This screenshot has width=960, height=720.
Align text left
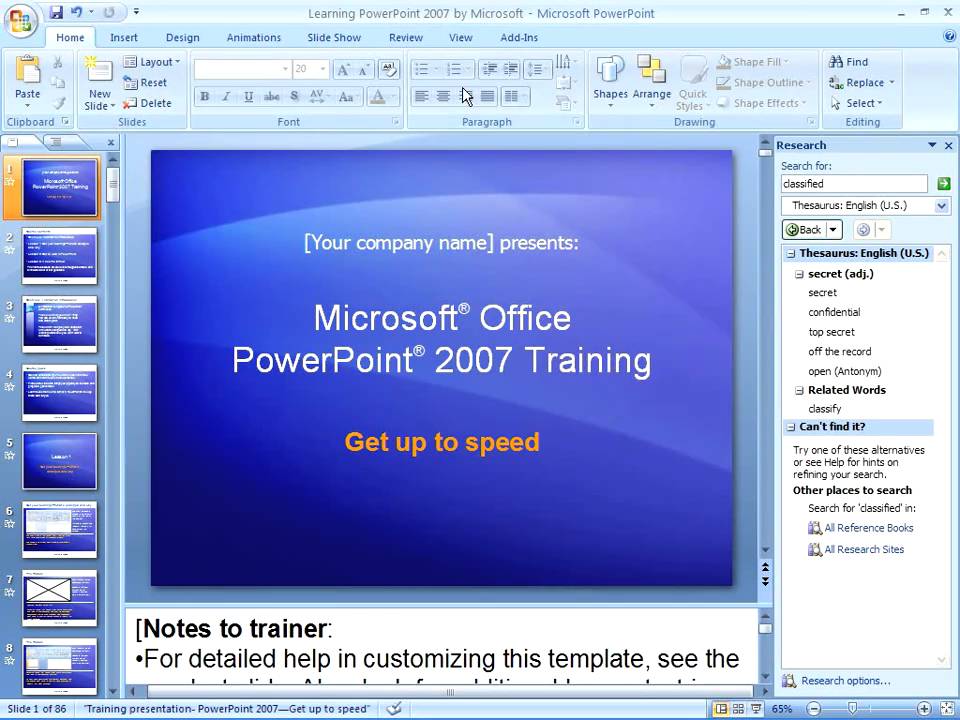[x=421, y=96]
